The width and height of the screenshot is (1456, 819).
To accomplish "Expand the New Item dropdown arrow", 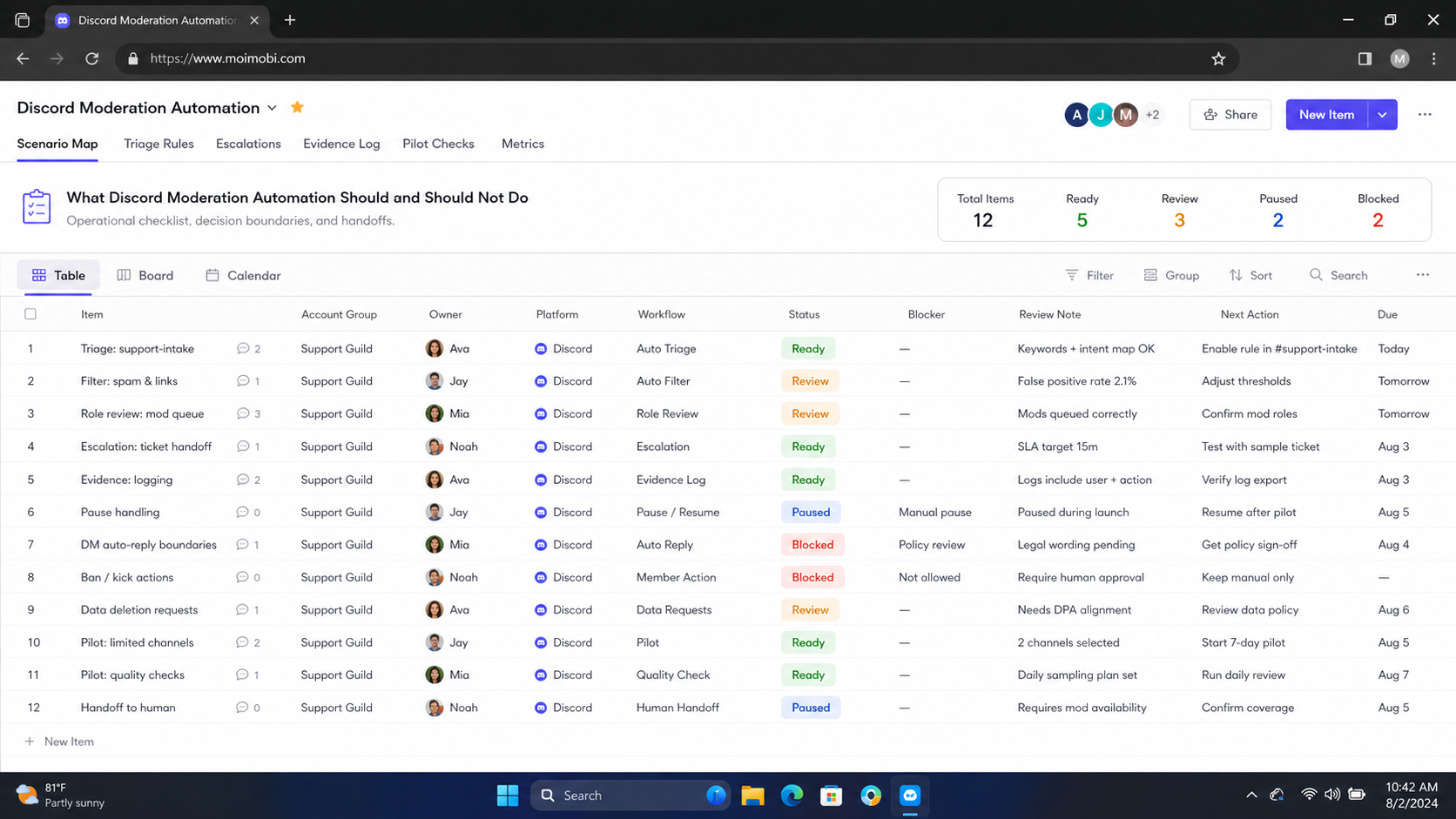I will [x=1383, y=115].
